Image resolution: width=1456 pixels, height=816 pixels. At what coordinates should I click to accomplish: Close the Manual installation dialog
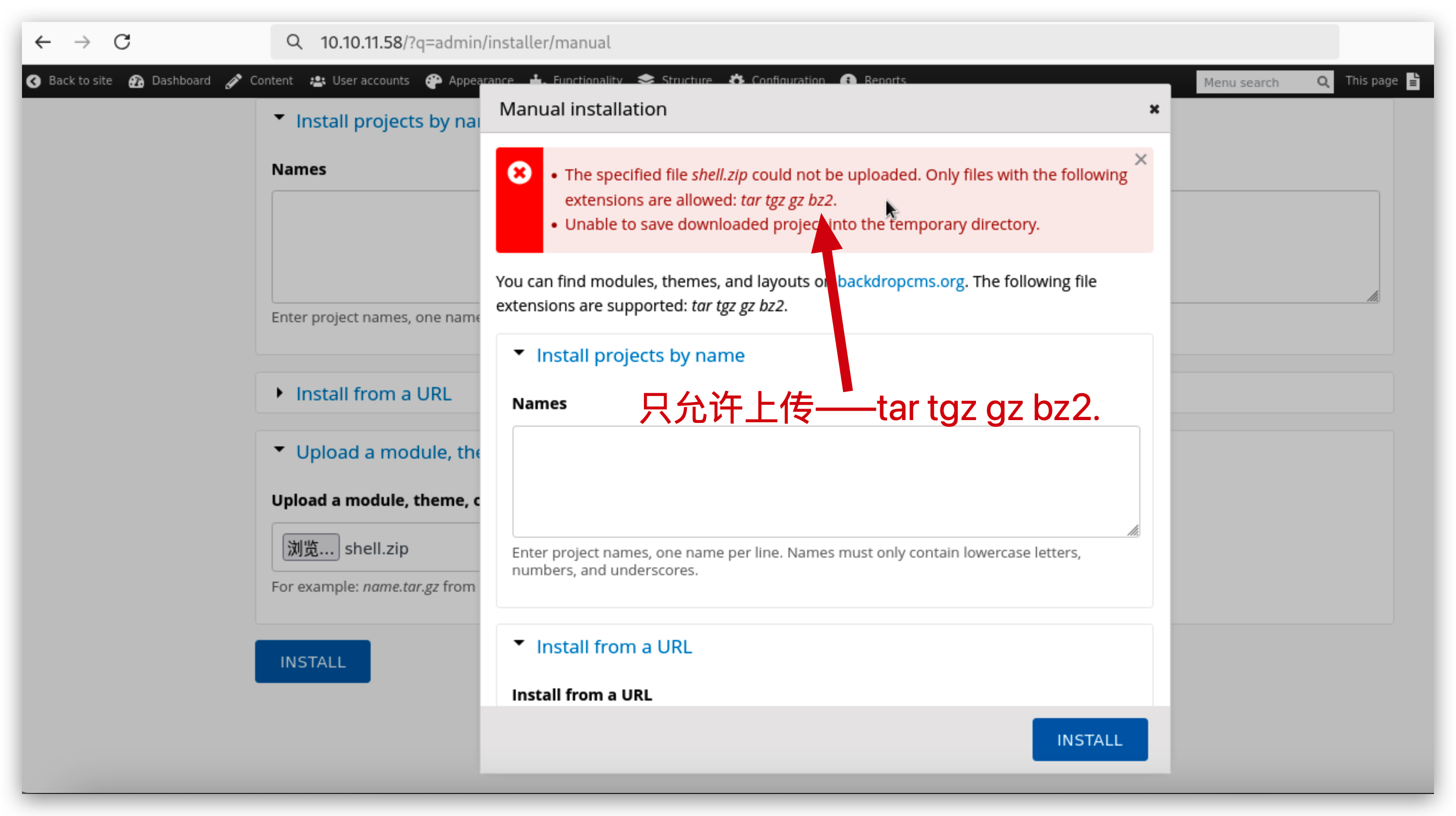pyautogui.click(x=1154, y=109)
